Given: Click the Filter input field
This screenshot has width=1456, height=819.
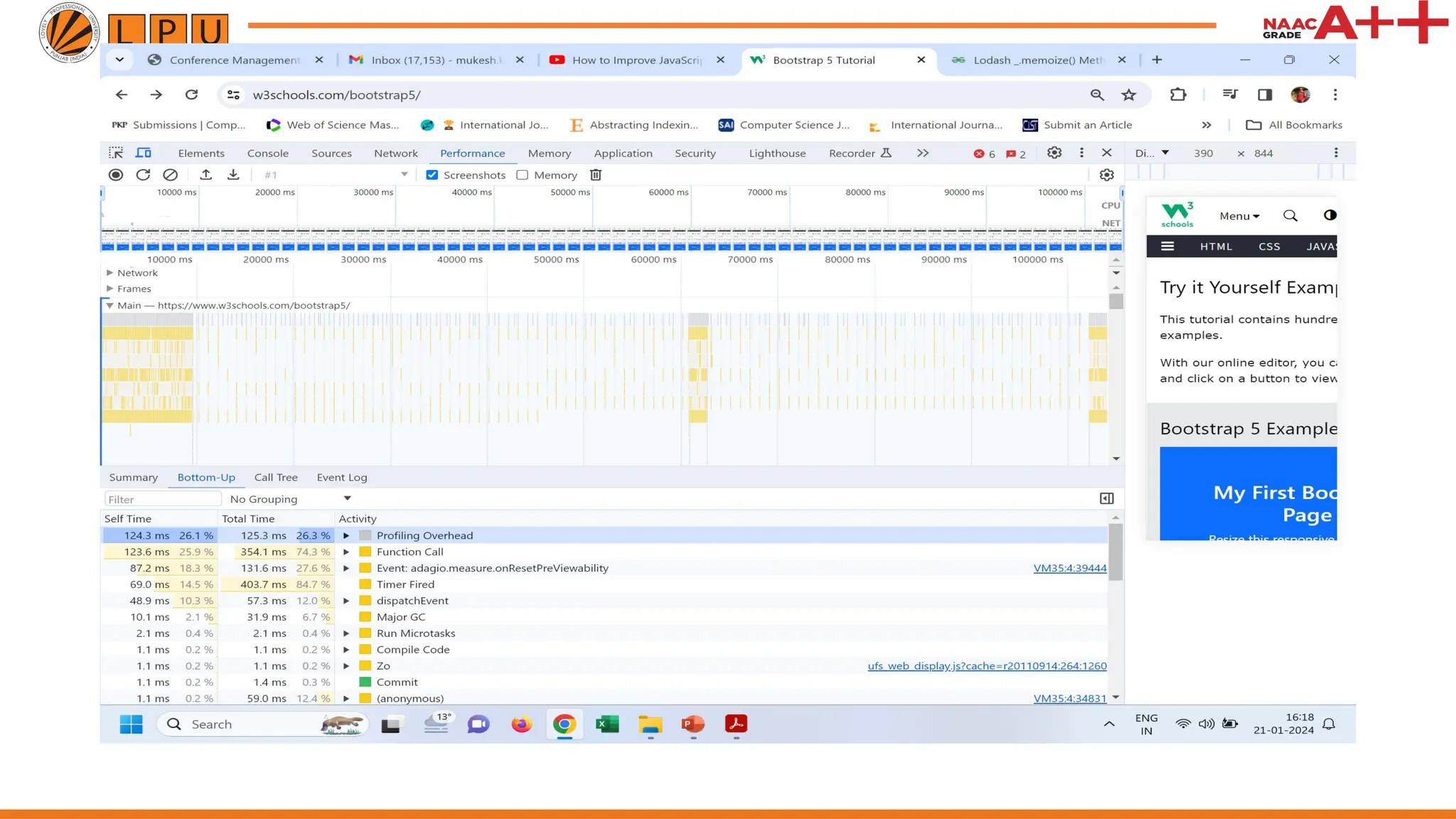Looking at the screenshot, I should coord(162,499).
